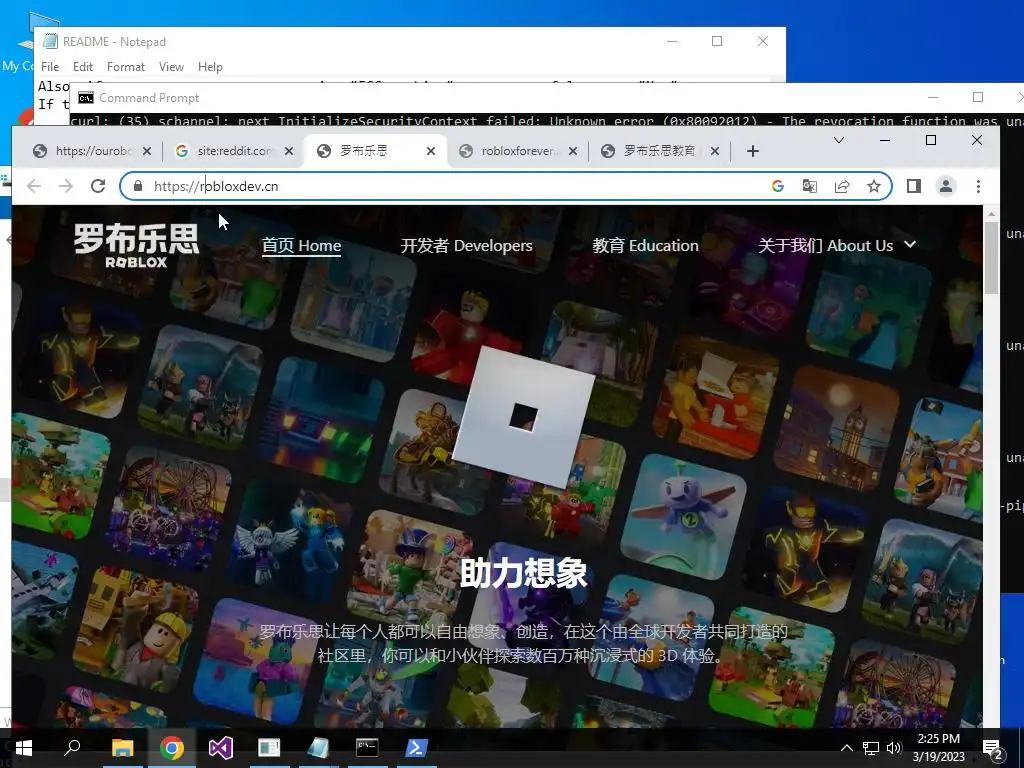This screenshot has width=1024, height=768.
Task: Go to 首页 Home link
Action: (x=301, y=246)
